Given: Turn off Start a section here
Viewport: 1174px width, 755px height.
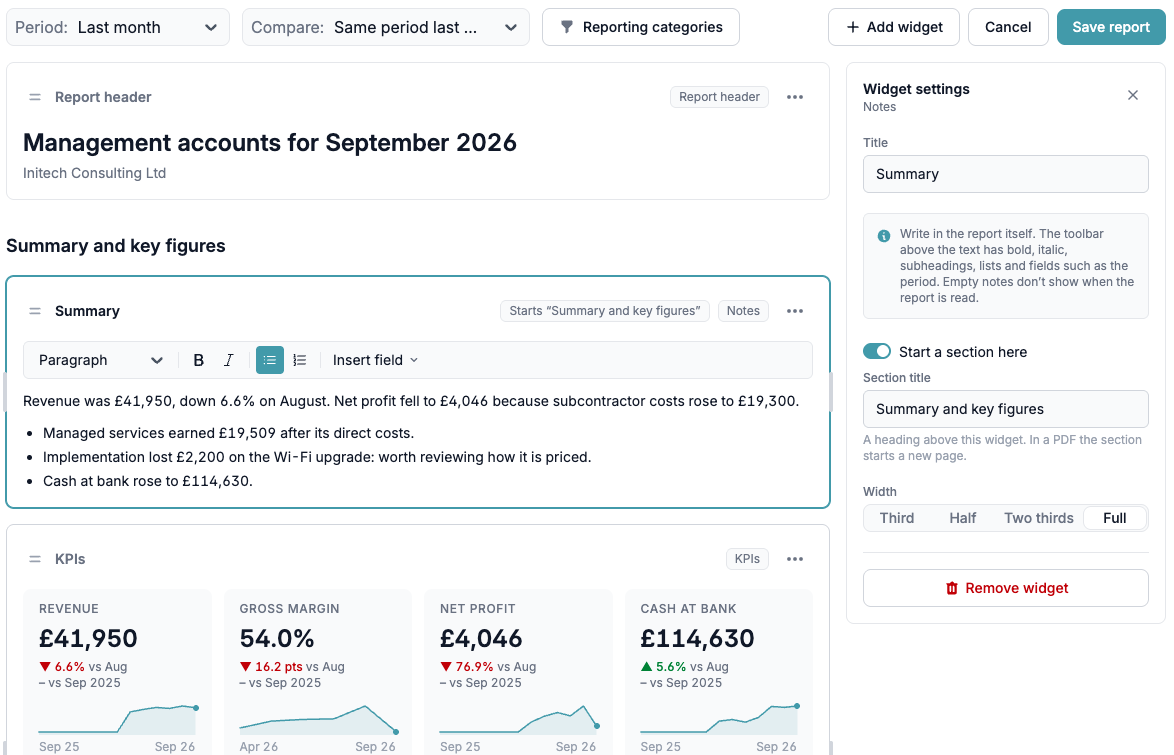Looking at the screenshot, I should tap(877, 351).
